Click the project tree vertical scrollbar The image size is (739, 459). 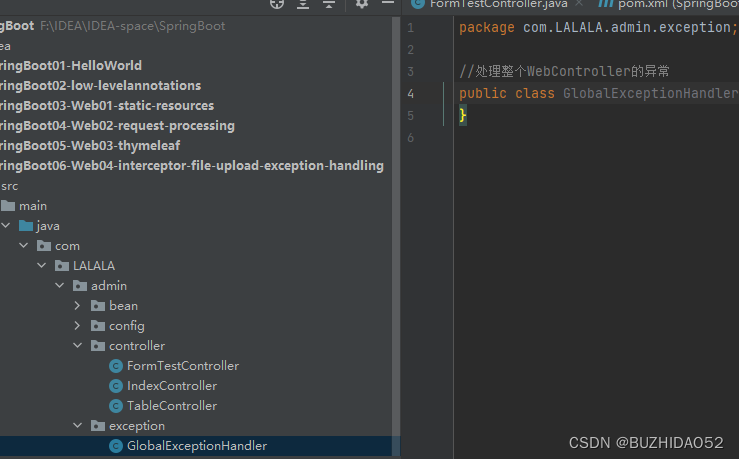[x=396, y=236]
